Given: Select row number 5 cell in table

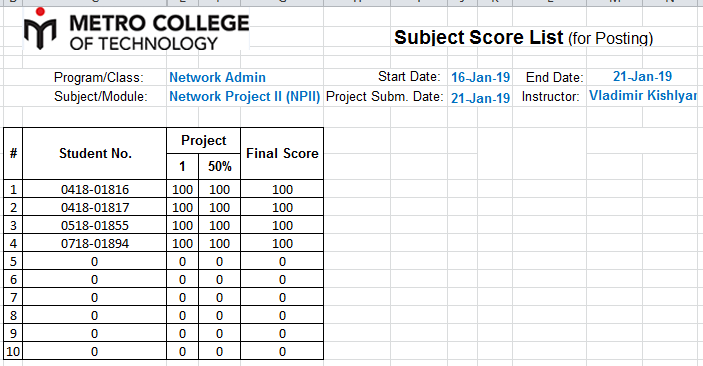Looking at the screenshot, I should pyautogui.click(x=13, y=261).
